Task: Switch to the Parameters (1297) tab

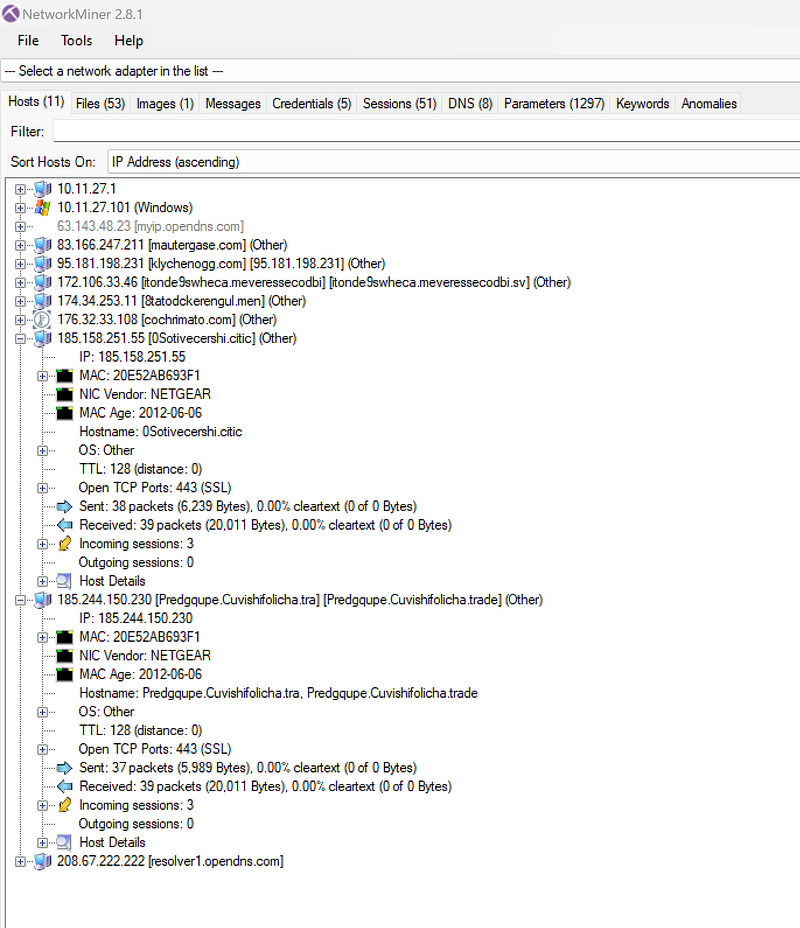Action: pyautogui.click(x=554, y=104)
